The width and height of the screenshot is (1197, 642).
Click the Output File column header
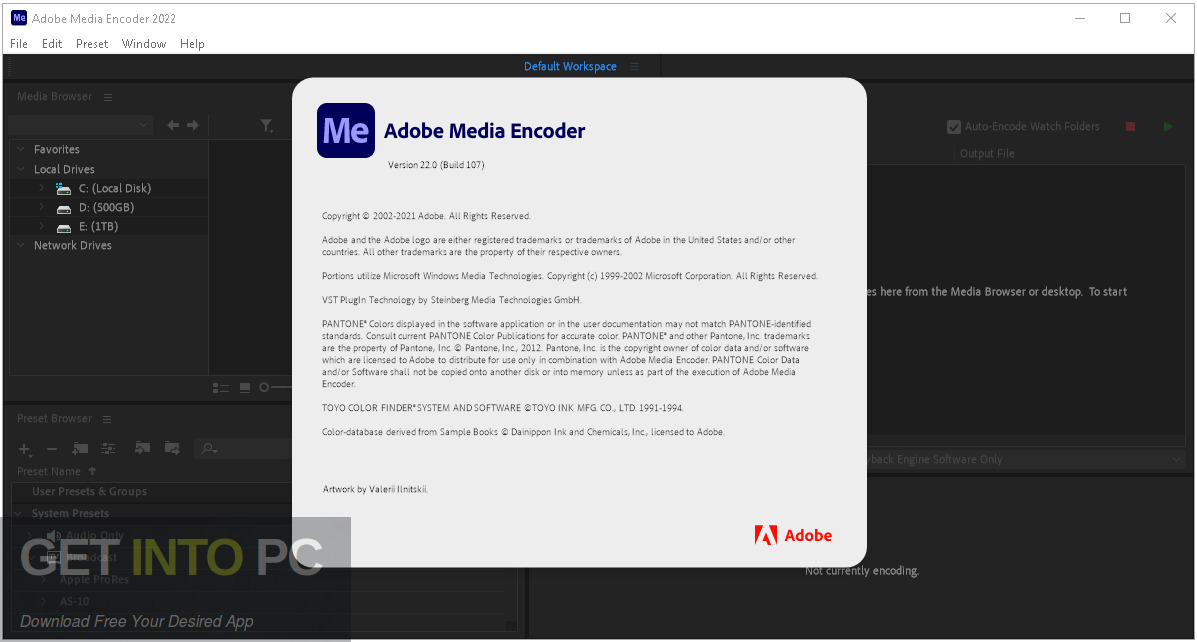point(987,153)
